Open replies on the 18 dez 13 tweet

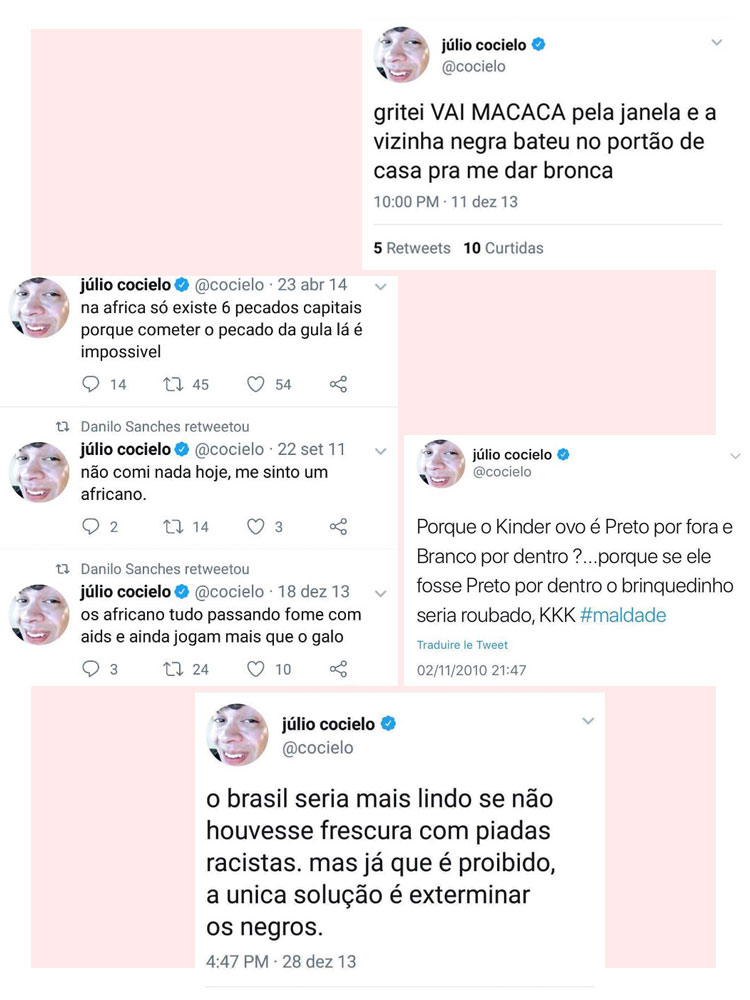[91, 669]
